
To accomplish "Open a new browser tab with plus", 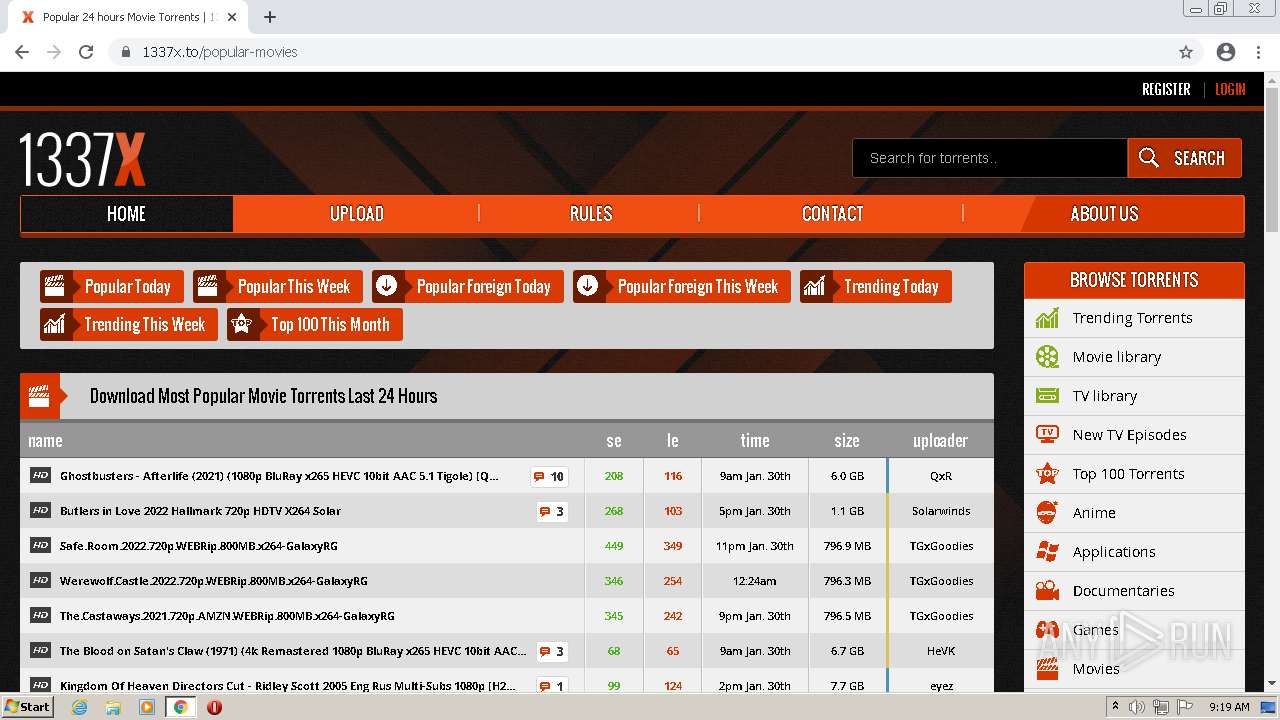I will pyautogui.click(x=270, y=17).
